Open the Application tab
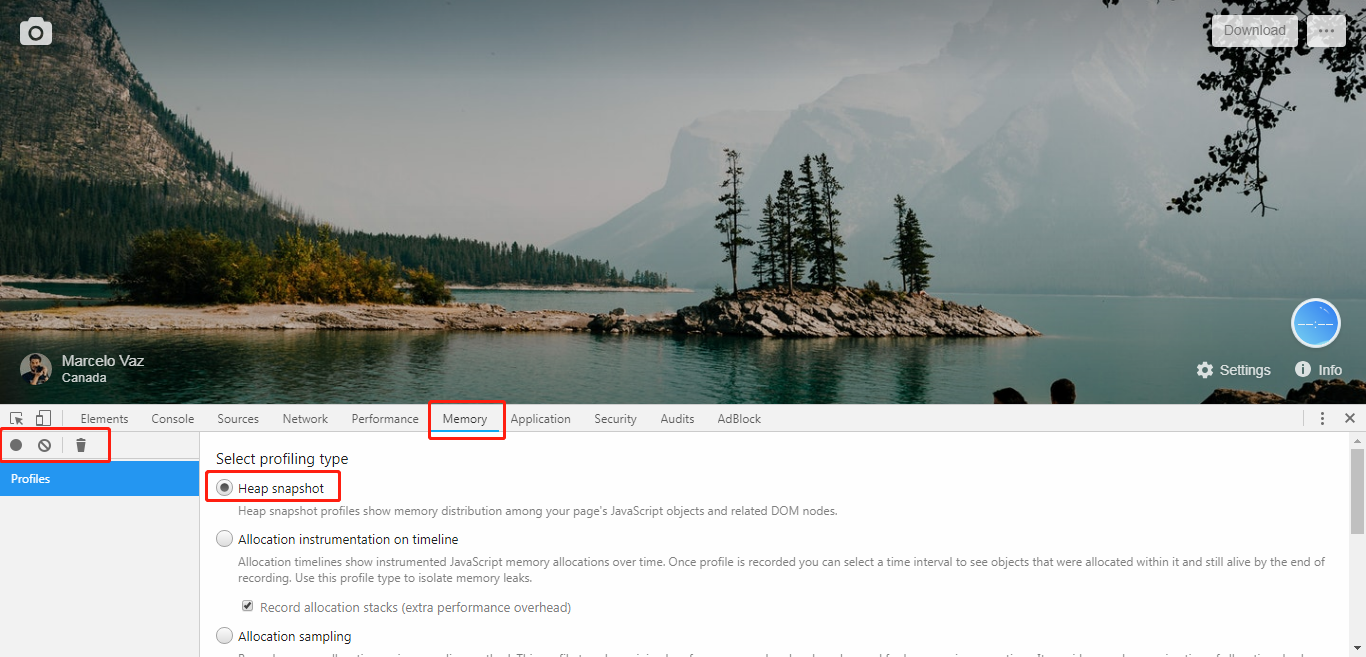Screen dimensions: 1366x657 (x=540, y=419)
